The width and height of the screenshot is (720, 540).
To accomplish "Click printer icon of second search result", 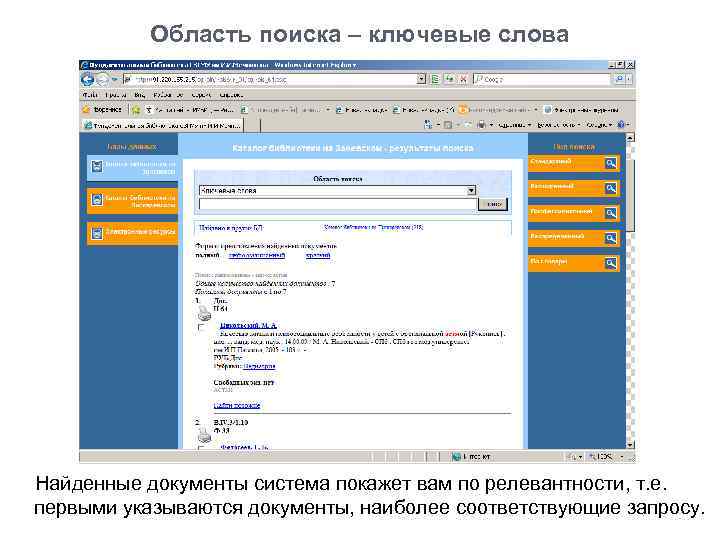I will (x=204, y=435).
